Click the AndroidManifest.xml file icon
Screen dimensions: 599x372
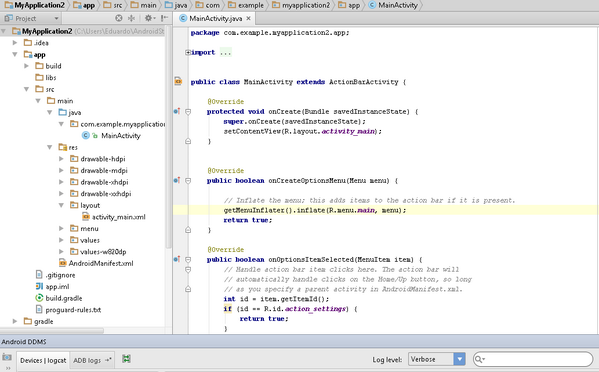[62, 263]
